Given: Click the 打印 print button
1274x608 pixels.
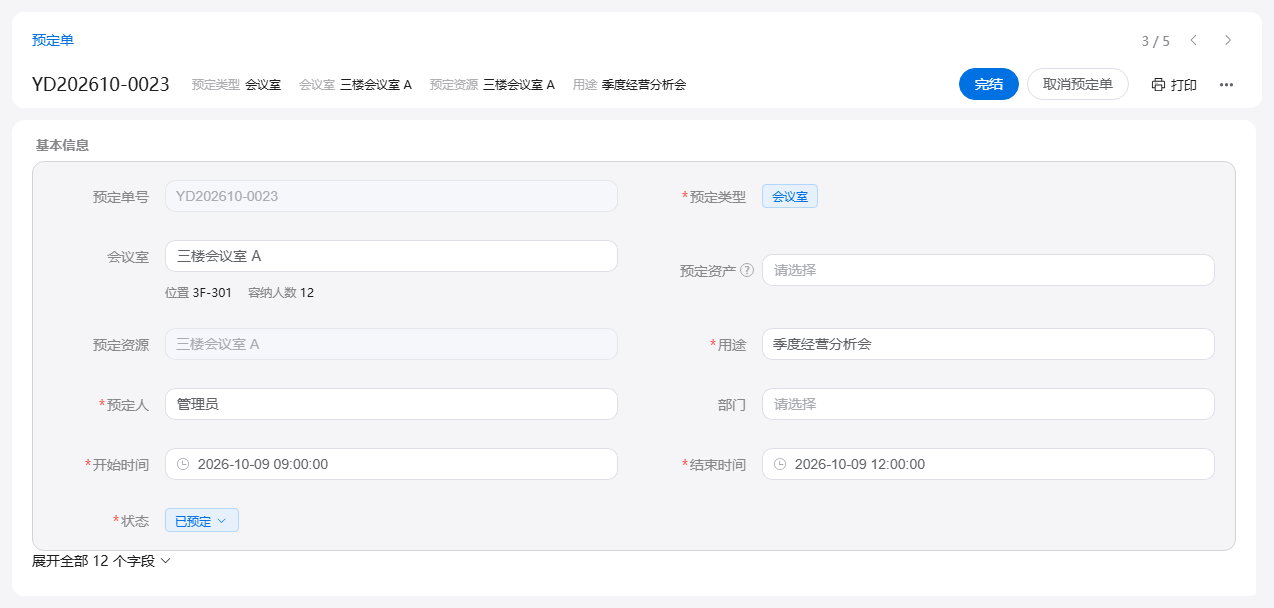Looking at the screenshot, I should pos(1174,85).
